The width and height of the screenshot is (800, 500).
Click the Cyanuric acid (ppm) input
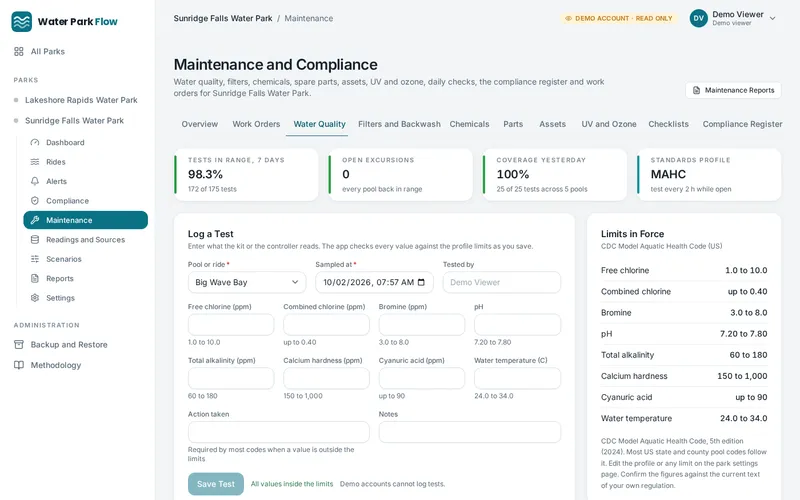point(422,379)
